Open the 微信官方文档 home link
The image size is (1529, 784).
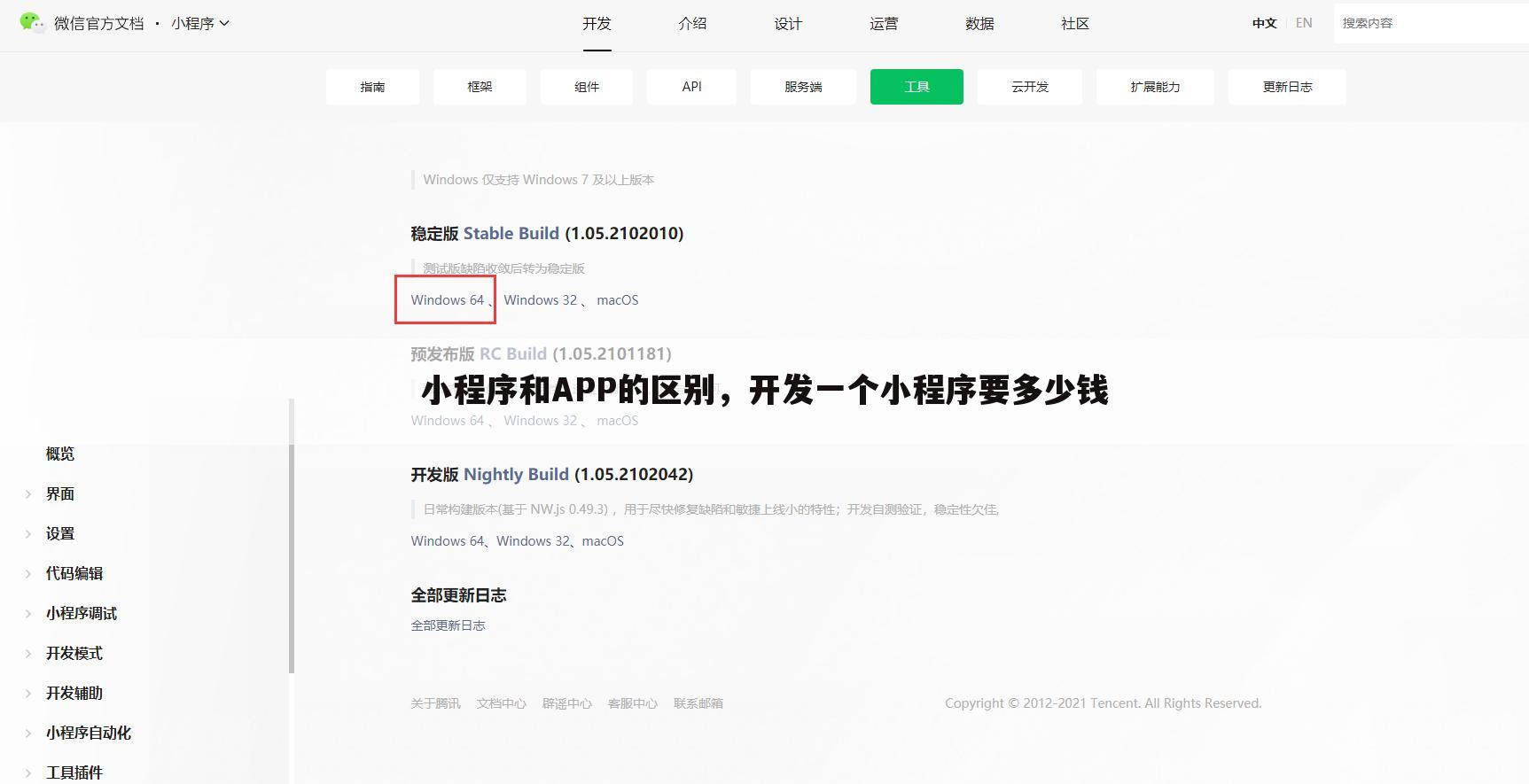(x=98, y=23)
